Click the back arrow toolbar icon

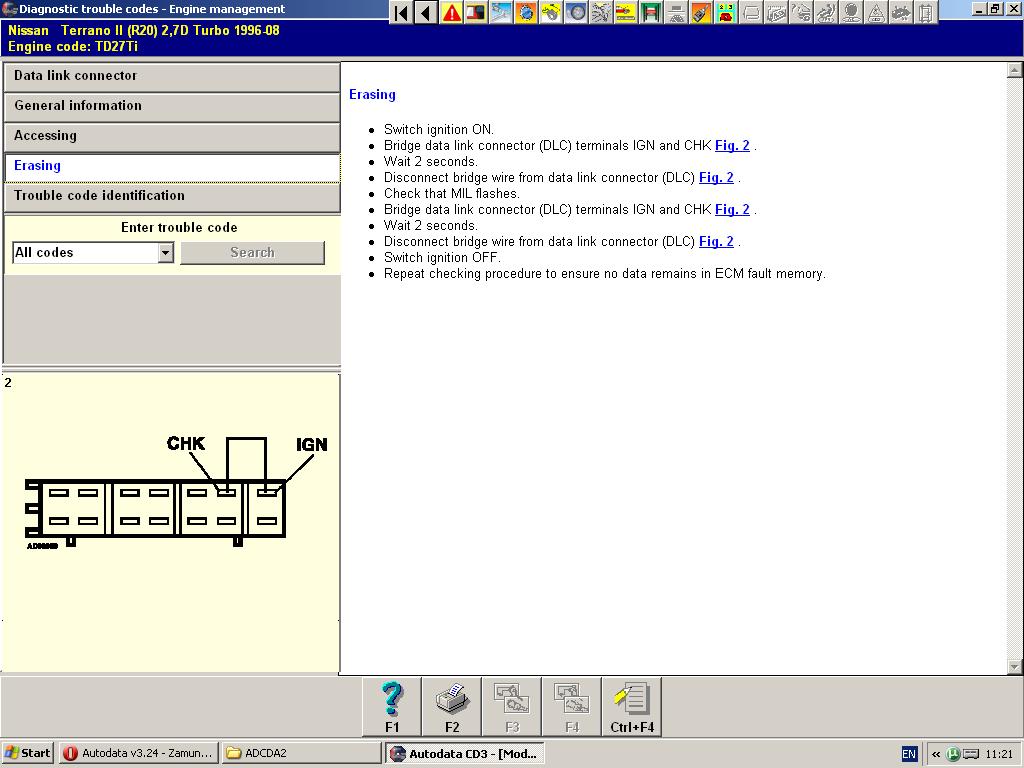[x=426, y=13]
